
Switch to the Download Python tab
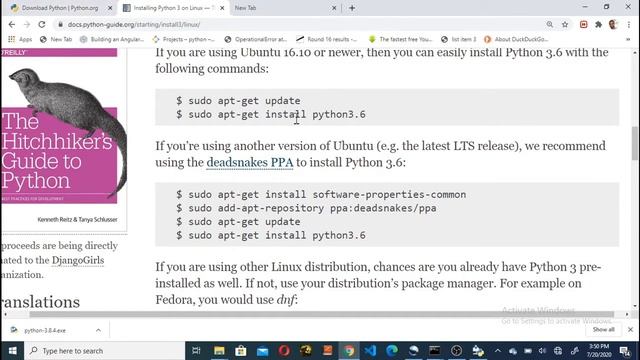point(60,8)
